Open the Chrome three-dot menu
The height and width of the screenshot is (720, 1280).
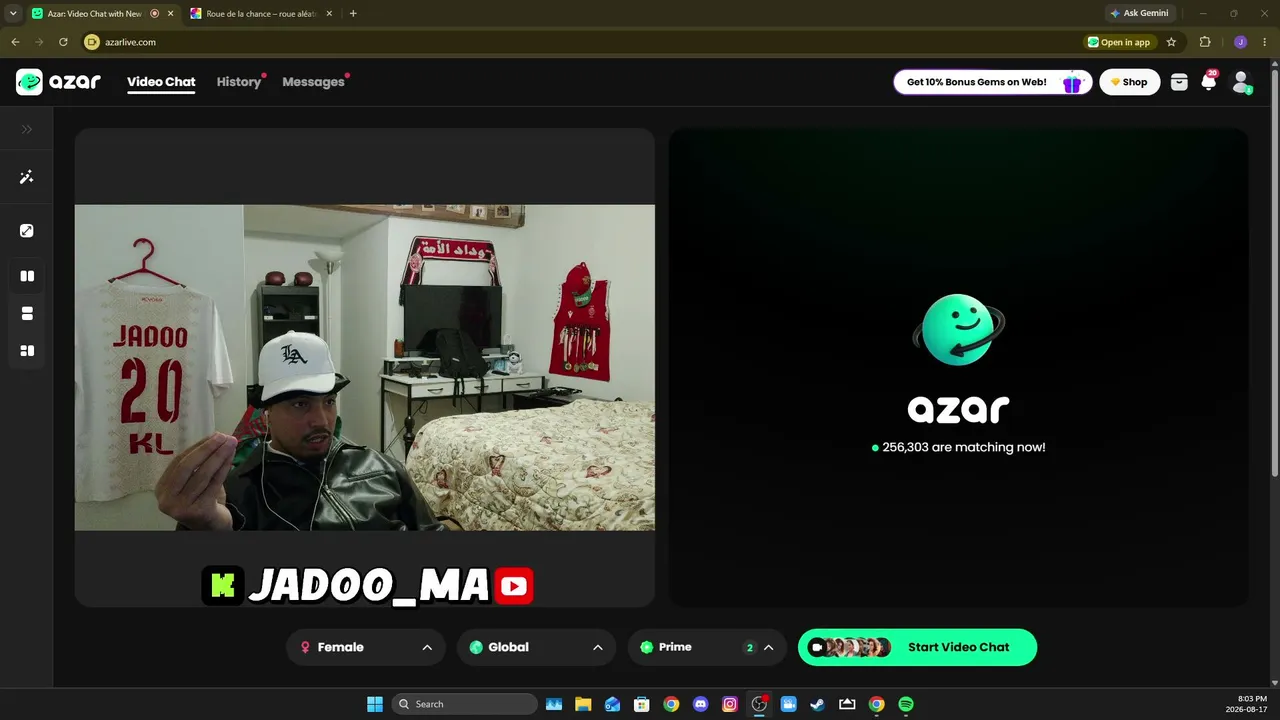pos(1264,42)
